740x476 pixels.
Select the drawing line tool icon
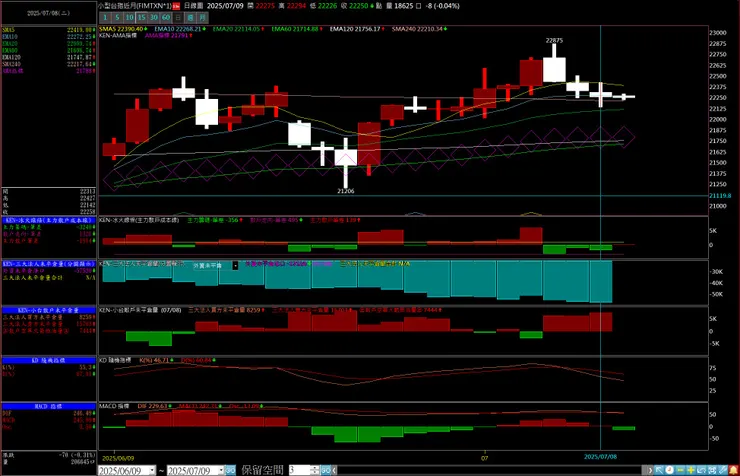point(722,470)
